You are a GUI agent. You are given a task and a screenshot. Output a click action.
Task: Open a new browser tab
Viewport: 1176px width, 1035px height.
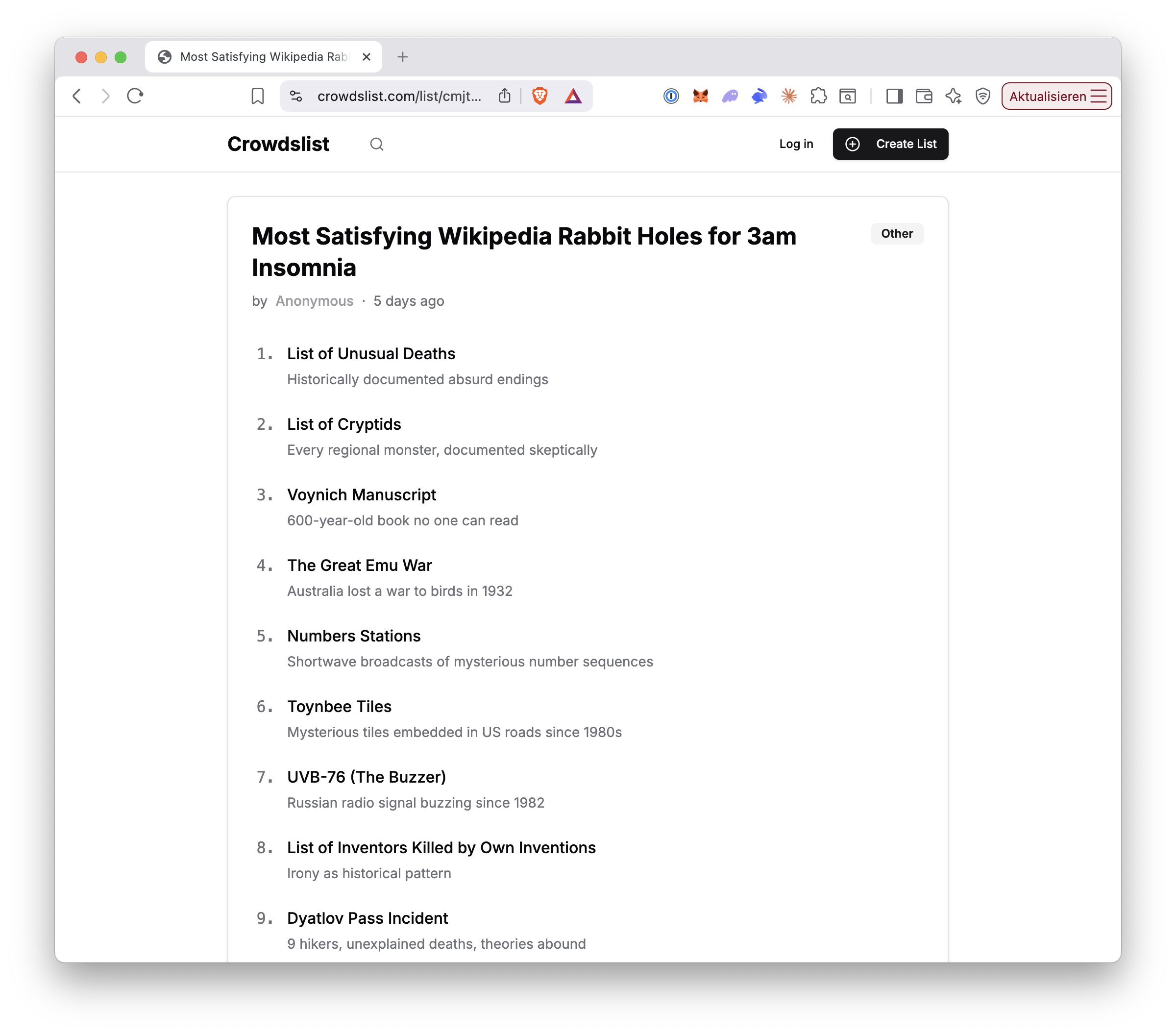(403, 57)
